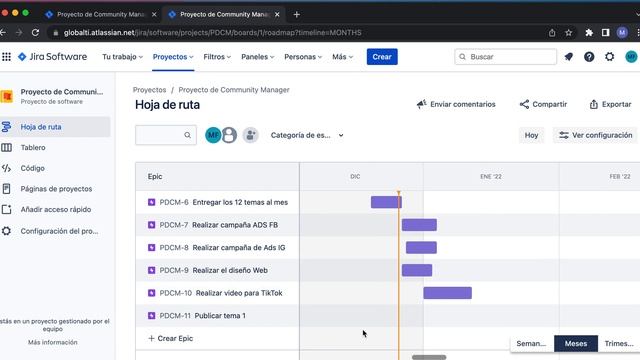Click the Proyectos breadcrumb link
Screen dimensions: 640x360
[149, 90]
